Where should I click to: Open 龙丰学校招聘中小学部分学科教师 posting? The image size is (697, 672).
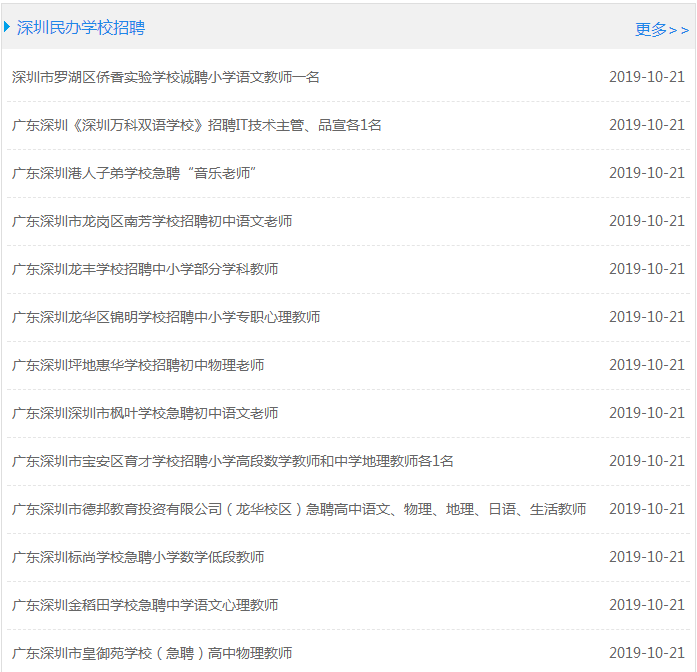pyautogui.click(x=145, y=269)
